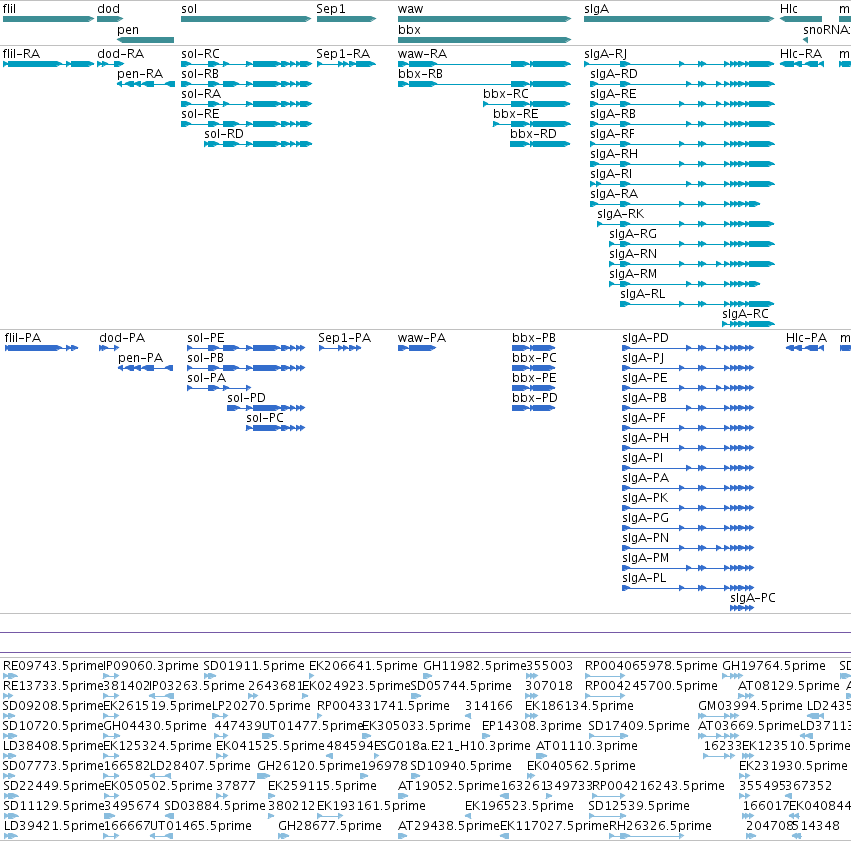Select protein flil-PA
The width and height of the screenshot is (851, 841).
pyautogui.click(x=41, y=348)
